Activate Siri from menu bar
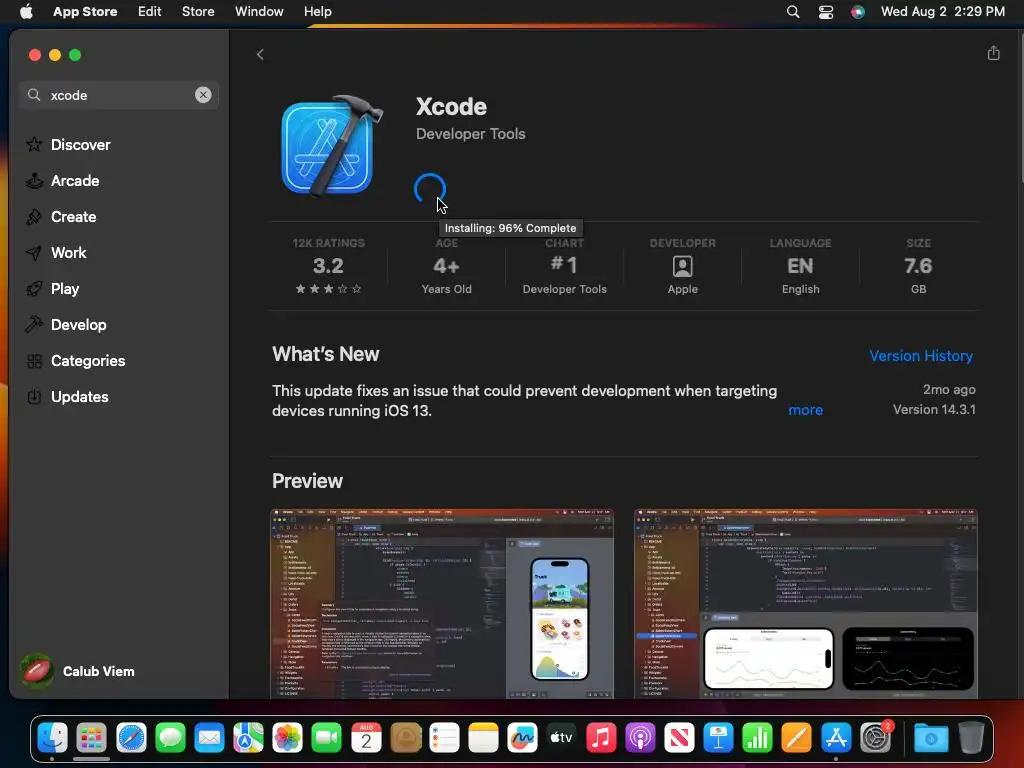 [857, 11]
